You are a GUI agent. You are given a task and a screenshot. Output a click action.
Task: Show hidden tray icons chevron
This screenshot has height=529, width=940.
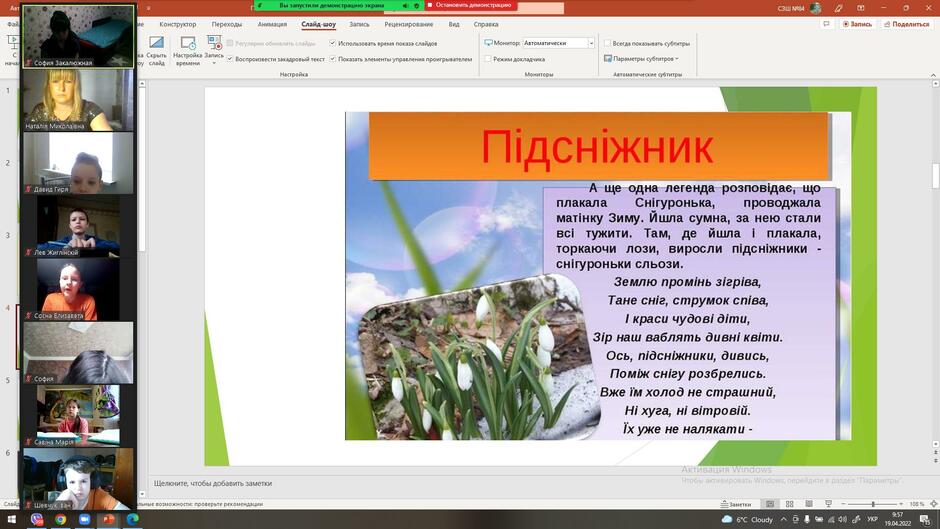click(784, 519)
